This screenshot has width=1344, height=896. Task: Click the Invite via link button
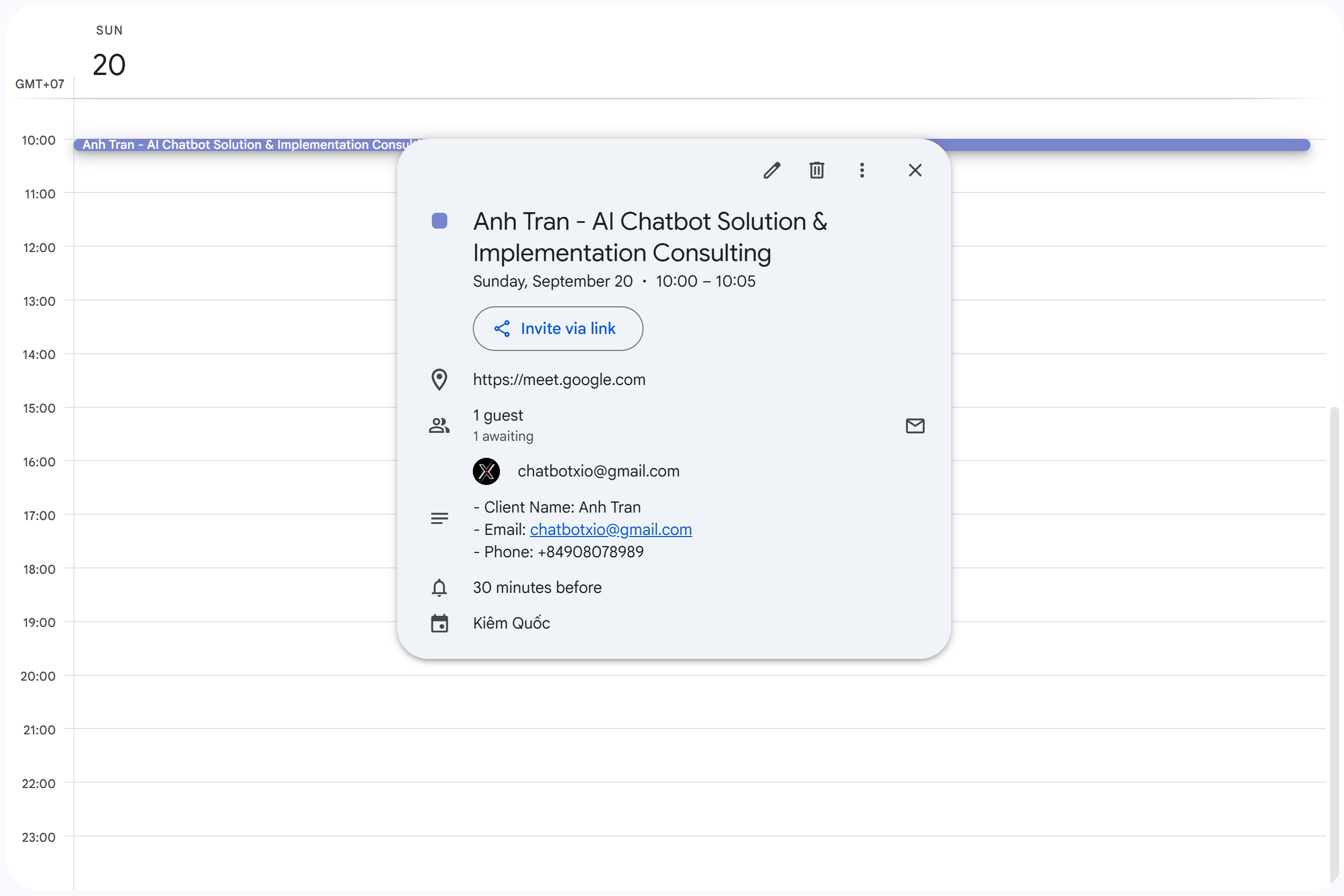click(x=558, y=329)
